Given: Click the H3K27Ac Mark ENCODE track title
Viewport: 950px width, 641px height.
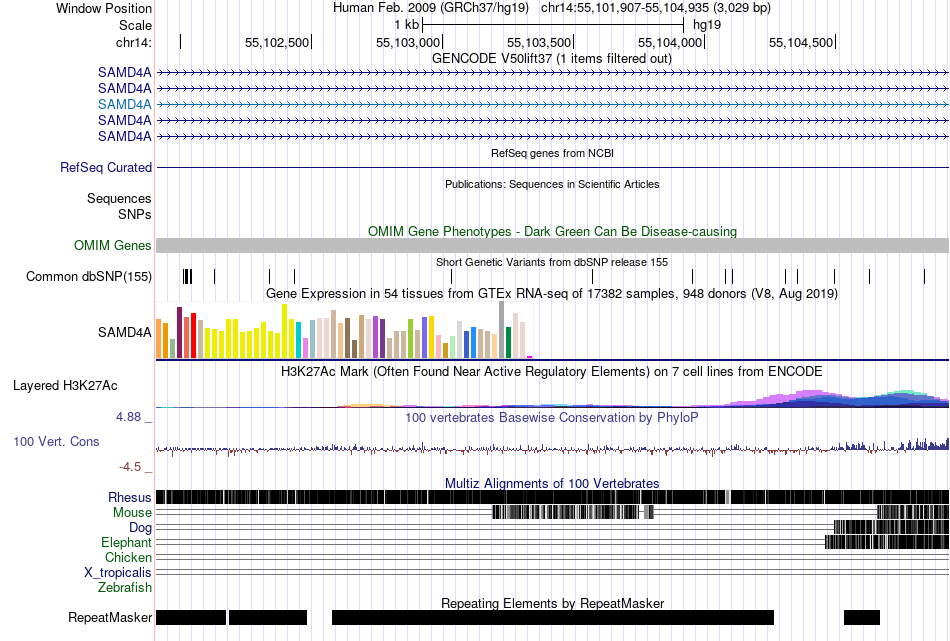Looking at the screenshot, I should coord(552,371).
